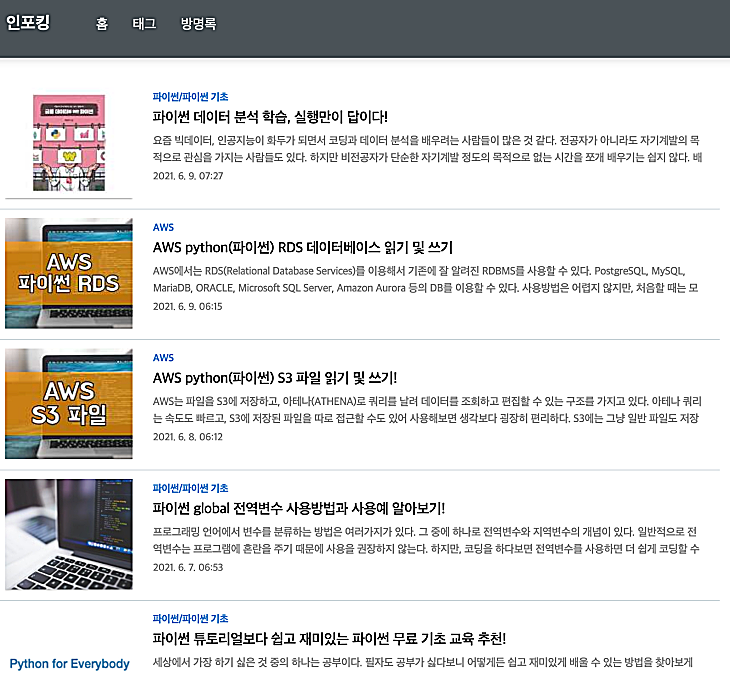Open 파이썬/파이썬 기초 category above 무료 기초 교육 post

(x=190, y=619)
